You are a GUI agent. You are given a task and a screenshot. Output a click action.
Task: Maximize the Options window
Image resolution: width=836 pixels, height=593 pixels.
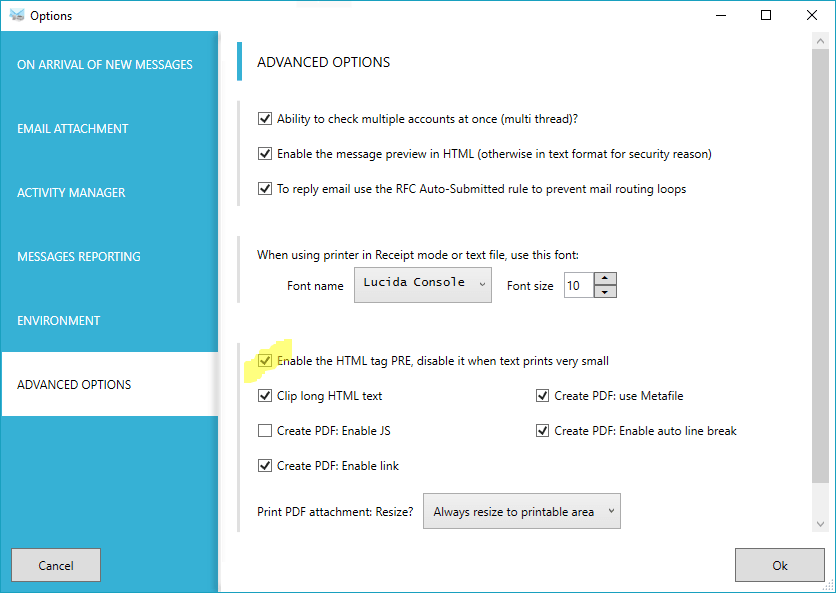click(766, 15)
